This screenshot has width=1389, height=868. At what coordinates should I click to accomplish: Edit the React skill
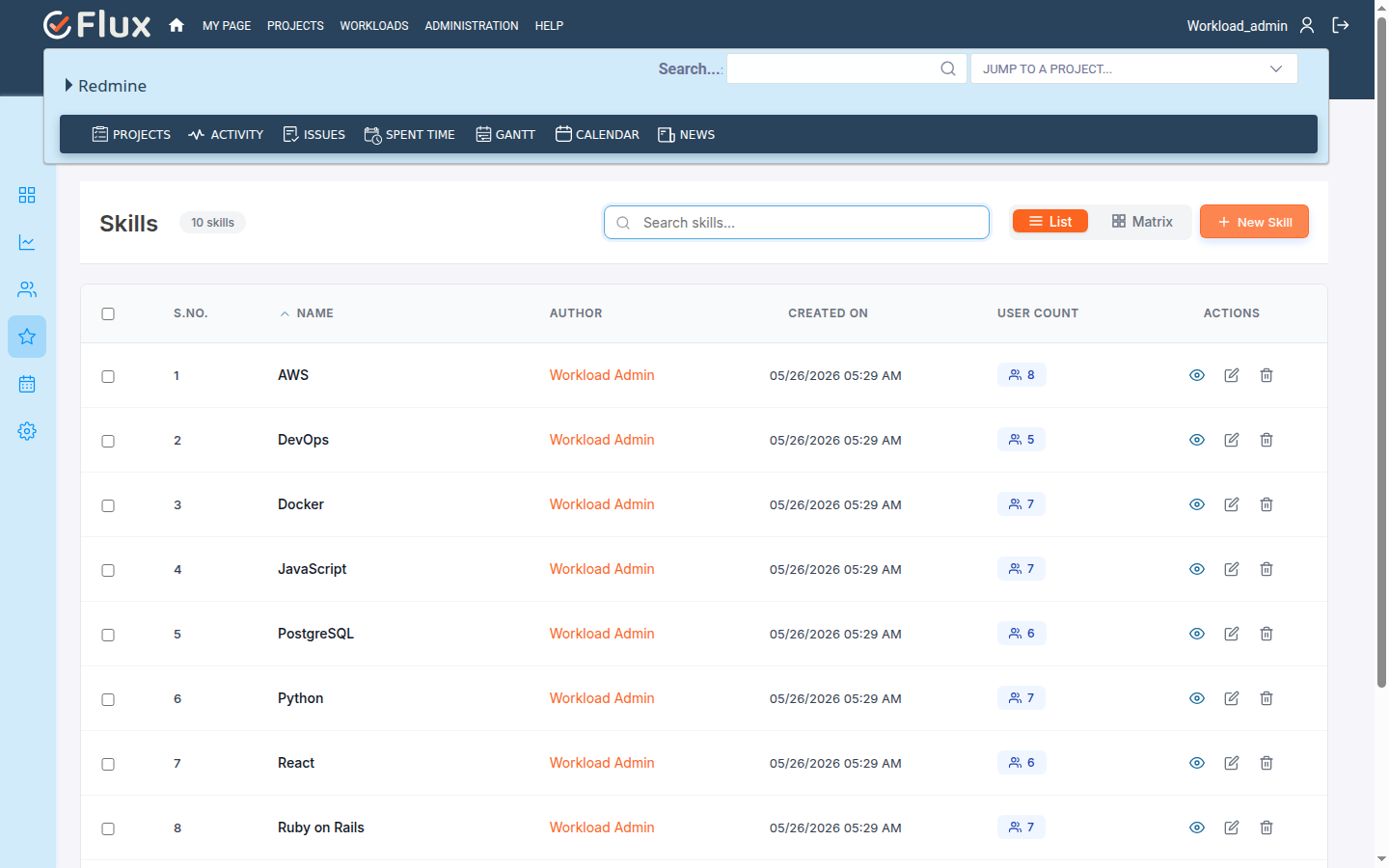pos(1232,763)
